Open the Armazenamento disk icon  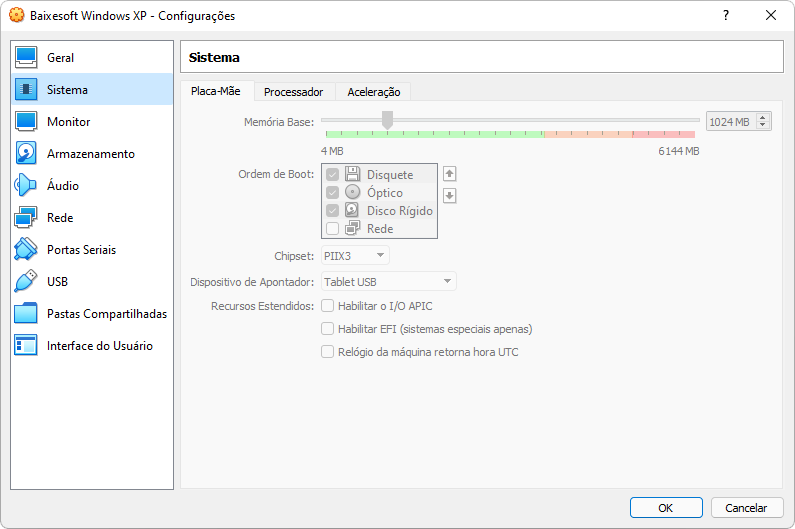25,153
